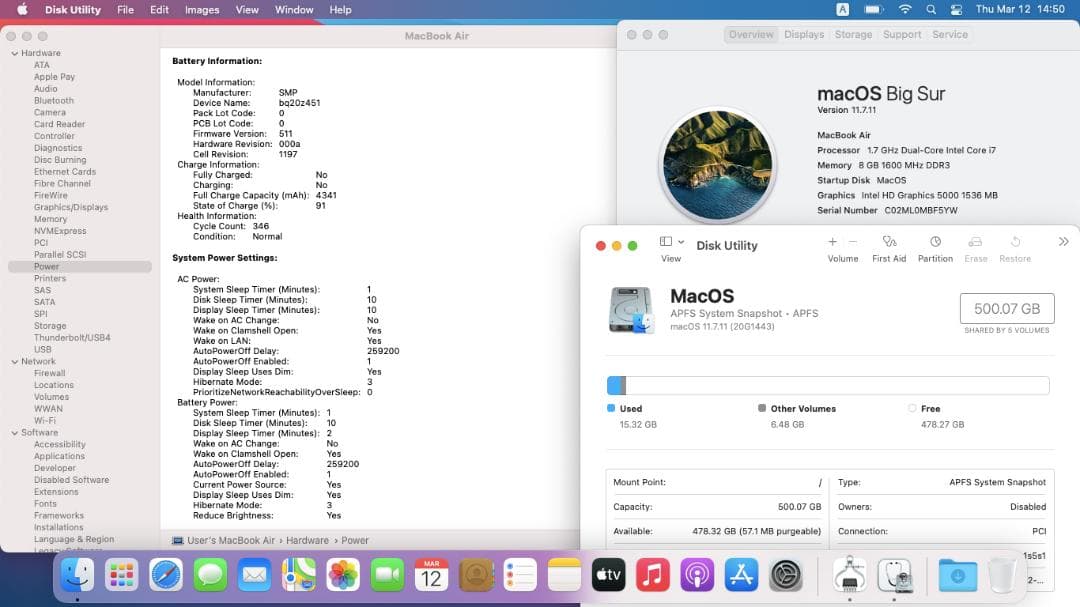Open Calendar showing Mar 12
The image size is (1080, 607).
click(x=431, y=575)
